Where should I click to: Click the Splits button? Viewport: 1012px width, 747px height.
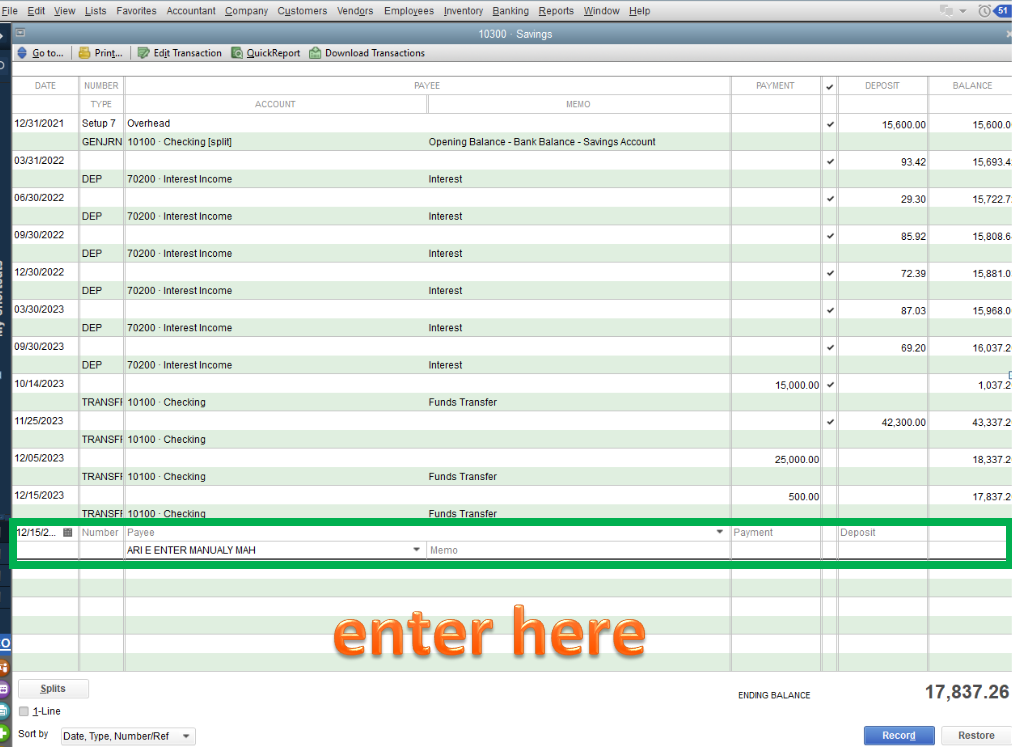53,689
